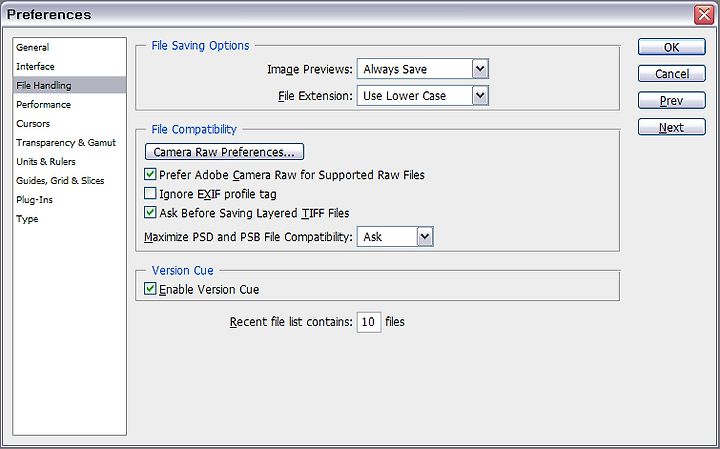This screenshot has height=449, width=720.
Task: Enable Ignore EXIF profile tag
Action: point(150,193)
